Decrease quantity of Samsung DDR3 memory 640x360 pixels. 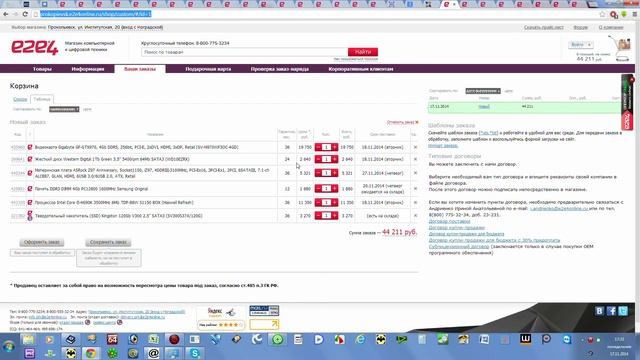pos(318,189)
